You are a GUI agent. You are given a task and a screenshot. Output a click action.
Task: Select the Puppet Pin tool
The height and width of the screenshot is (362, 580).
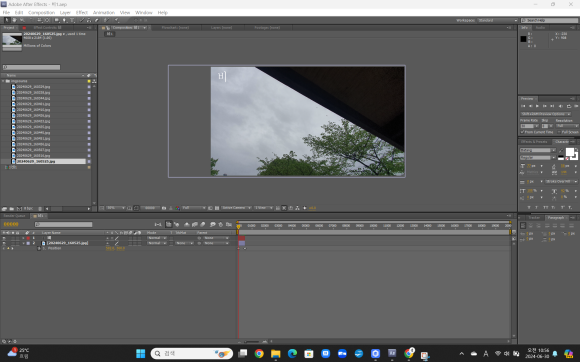pyautogui.click(x=117, y=20)
